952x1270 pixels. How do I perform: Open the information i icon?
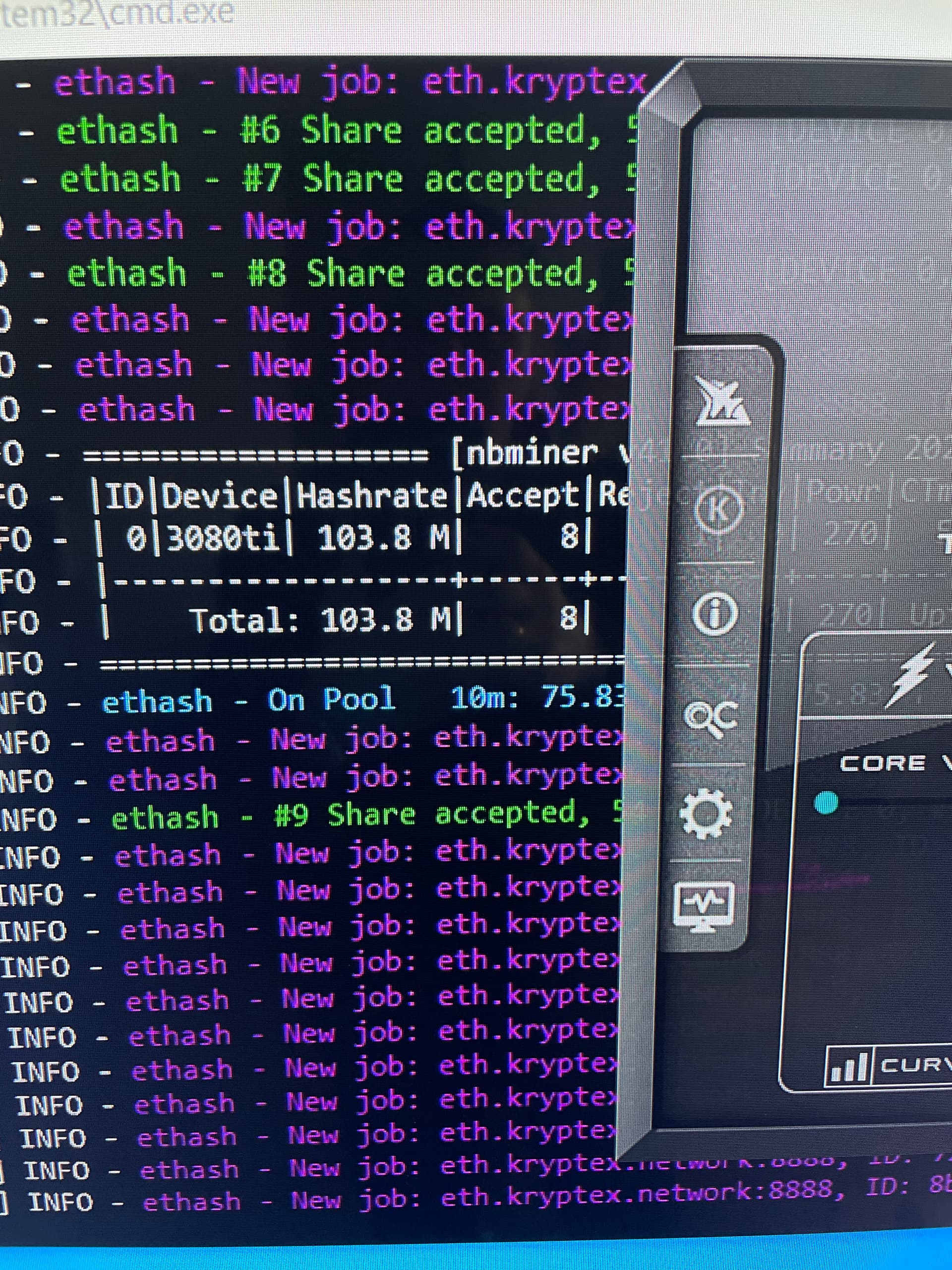coord(715,614)
